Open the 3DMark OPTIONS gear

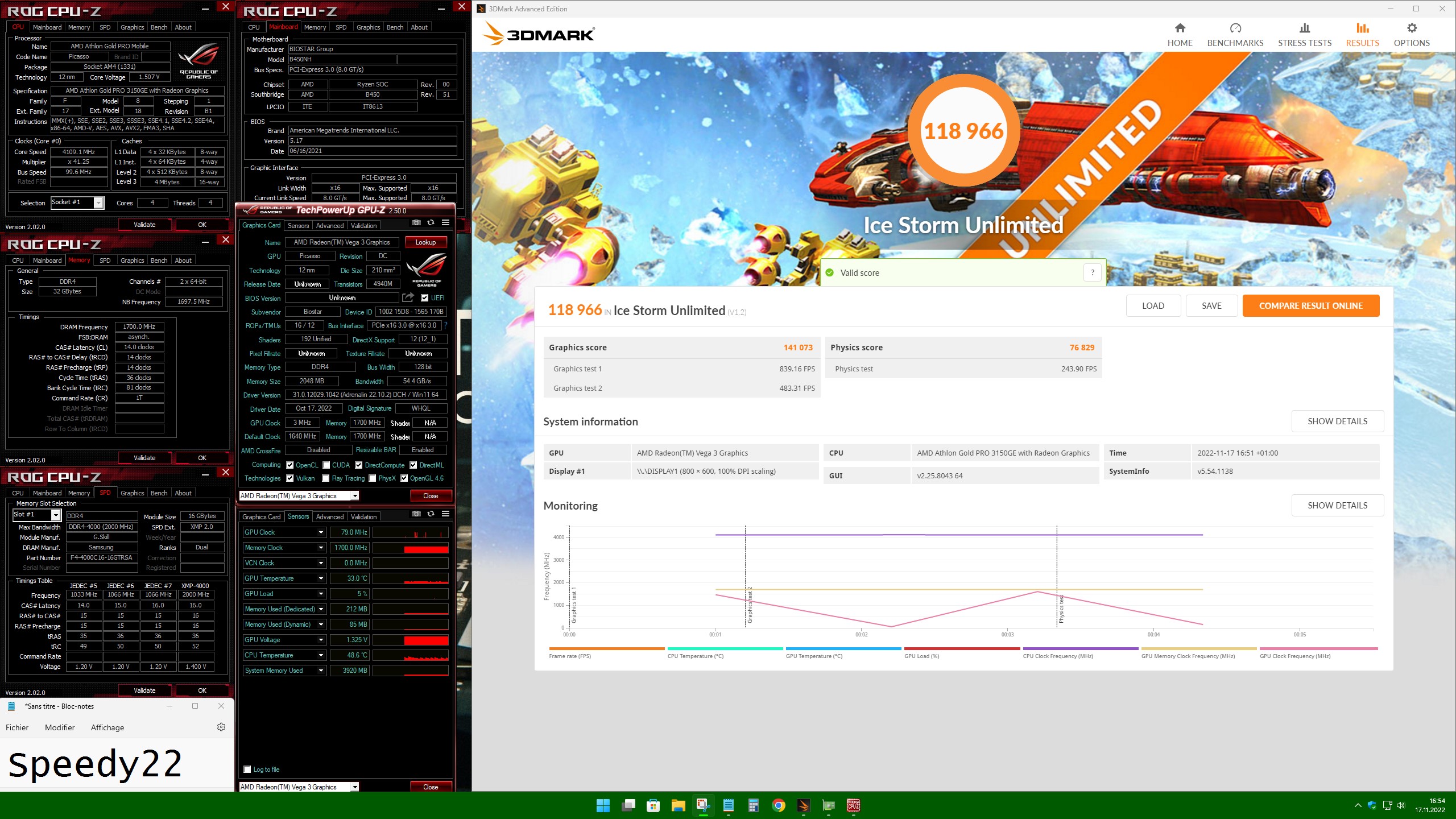click(x=1411, y=35)
